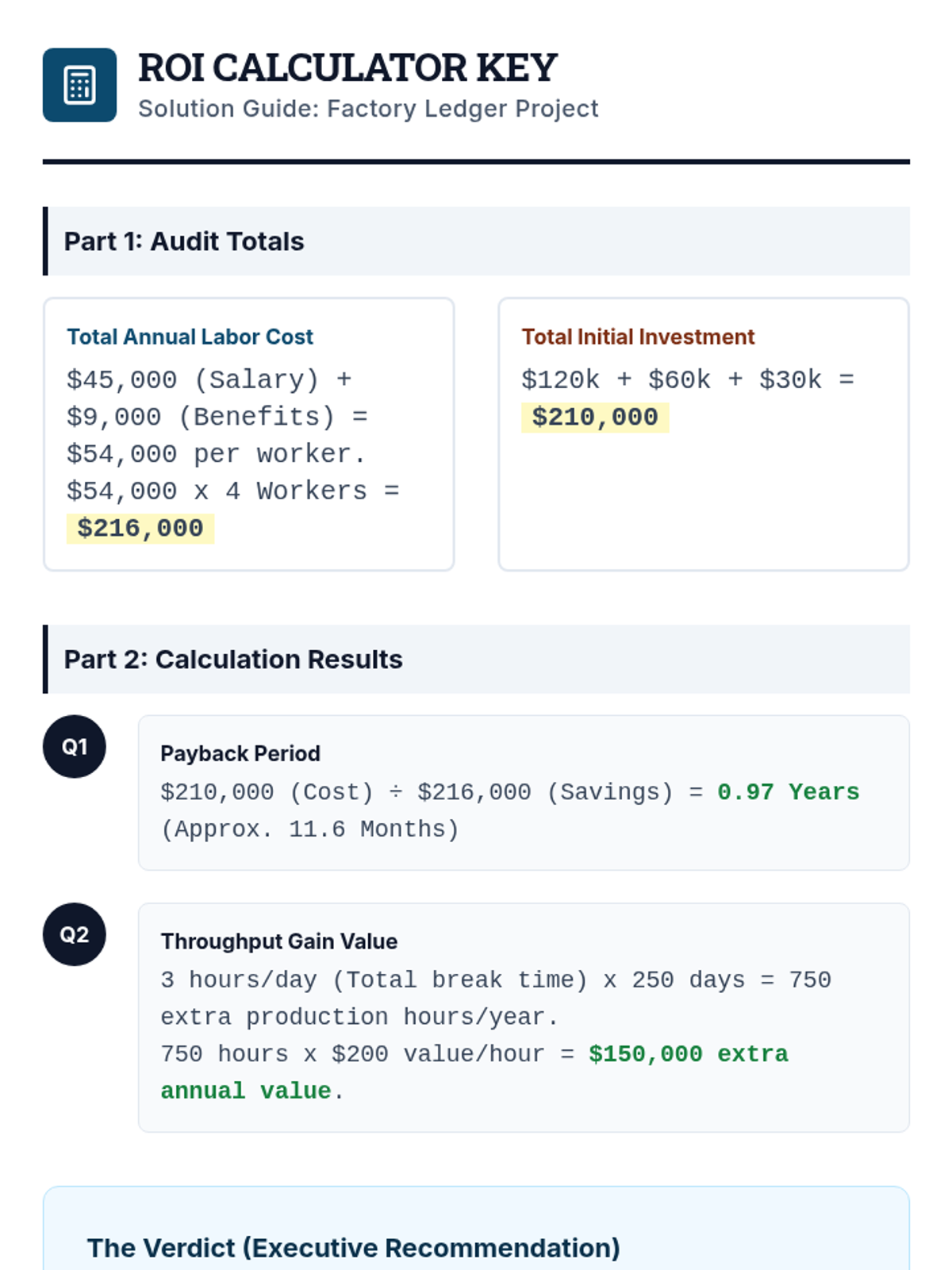Click the Solution Guide subtitle text
Screen dimensions: 952x1270
click(368, 109)
